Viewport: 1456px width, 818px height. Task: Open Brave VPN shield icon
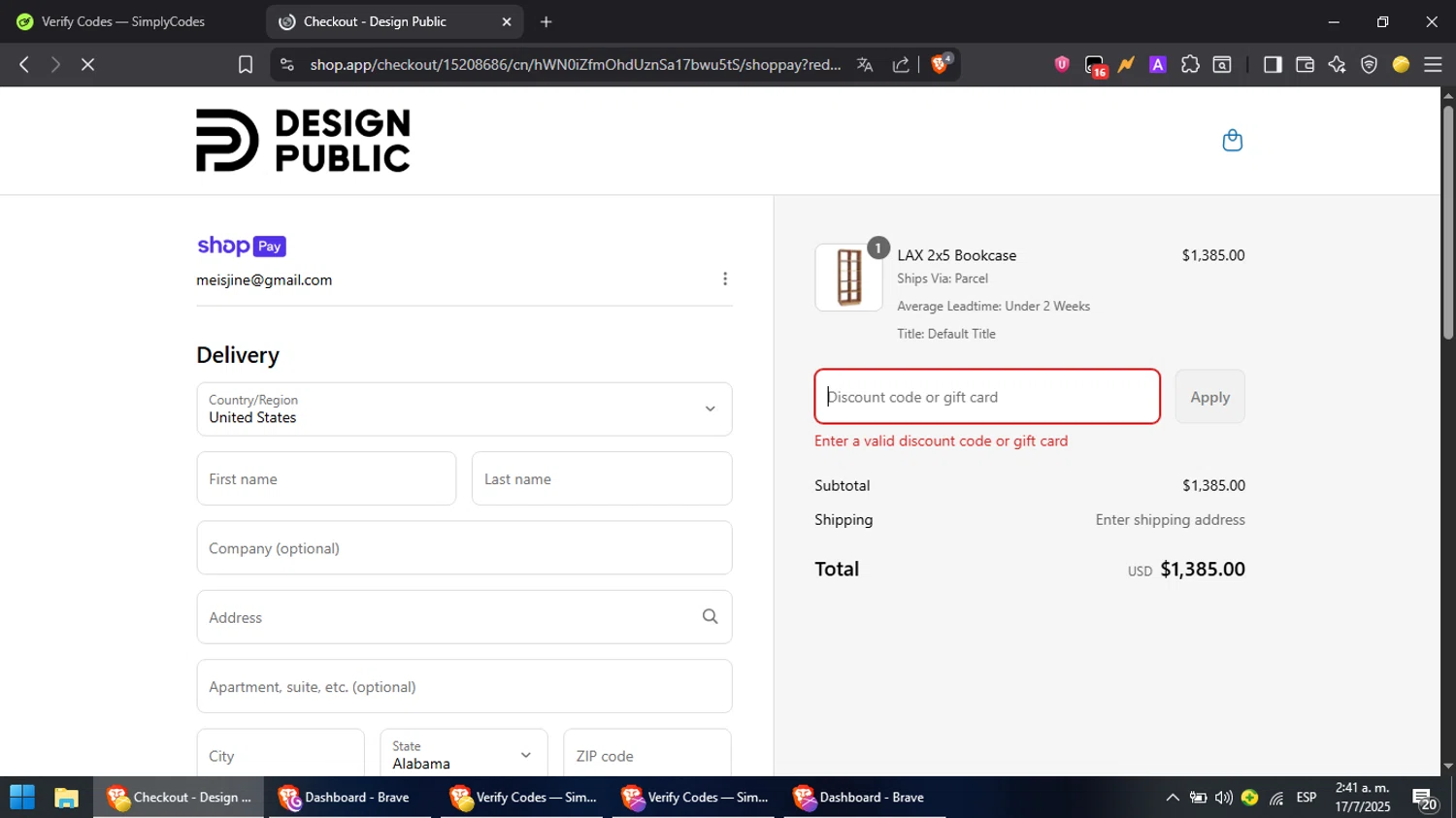tap(1369, 64)
